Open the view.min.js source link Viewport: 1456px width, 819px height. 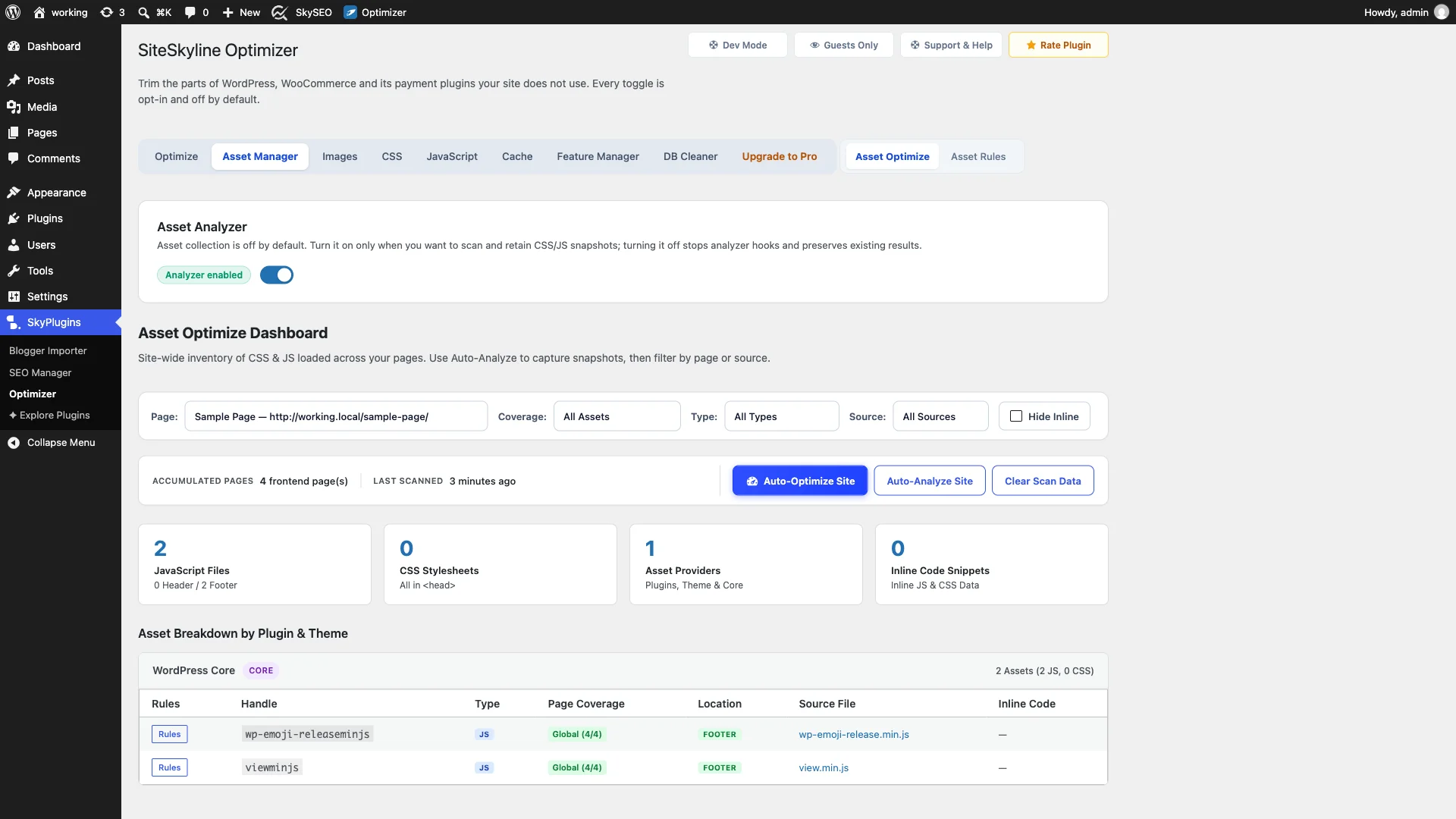(824, 767)
